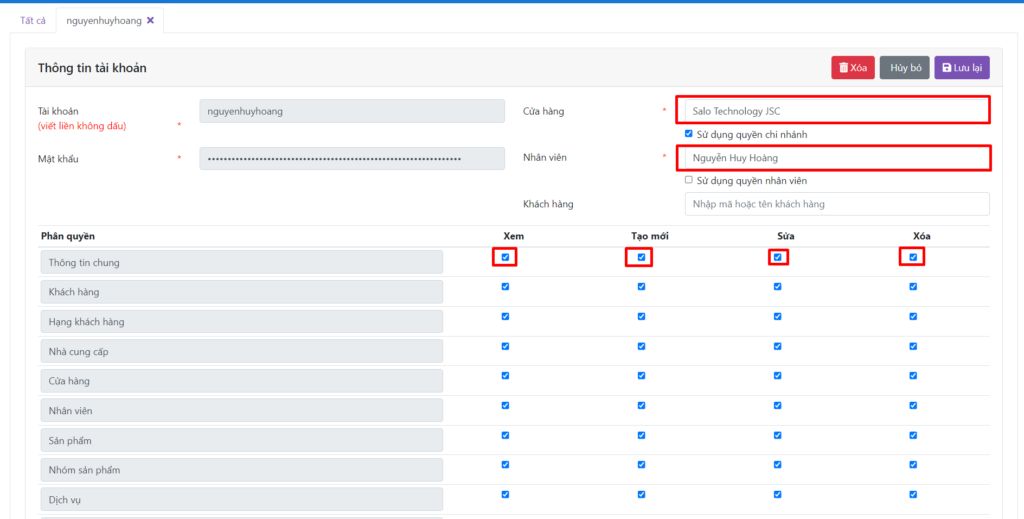Screen dimensions: 1024x519
Task: Uncheck Xóa for Nhà cung cấp
Action: (913, 347)
